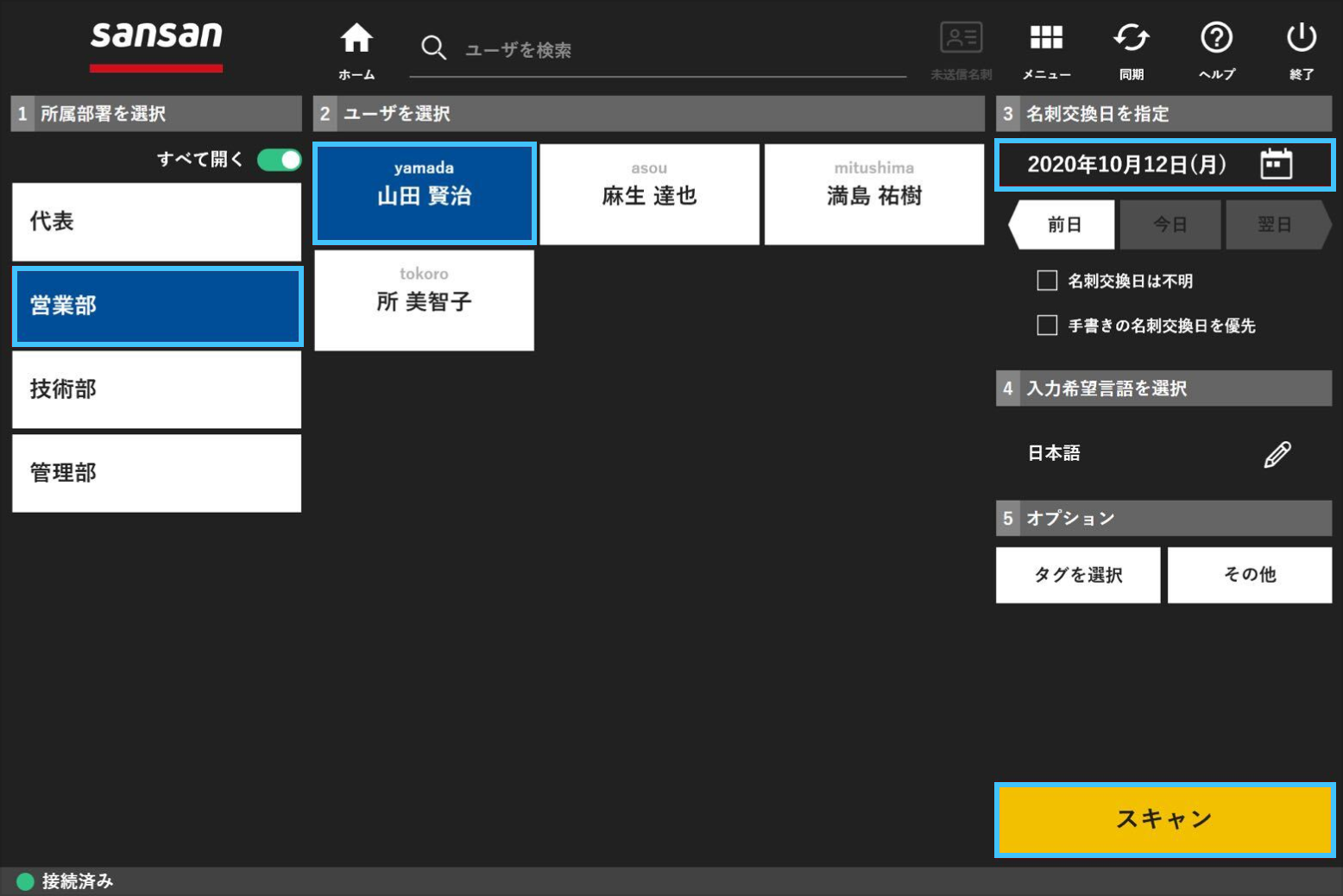Screen dimensions: 1343x896
Task: Click the 日本語 language value
Action: (x=1054, y=453)
